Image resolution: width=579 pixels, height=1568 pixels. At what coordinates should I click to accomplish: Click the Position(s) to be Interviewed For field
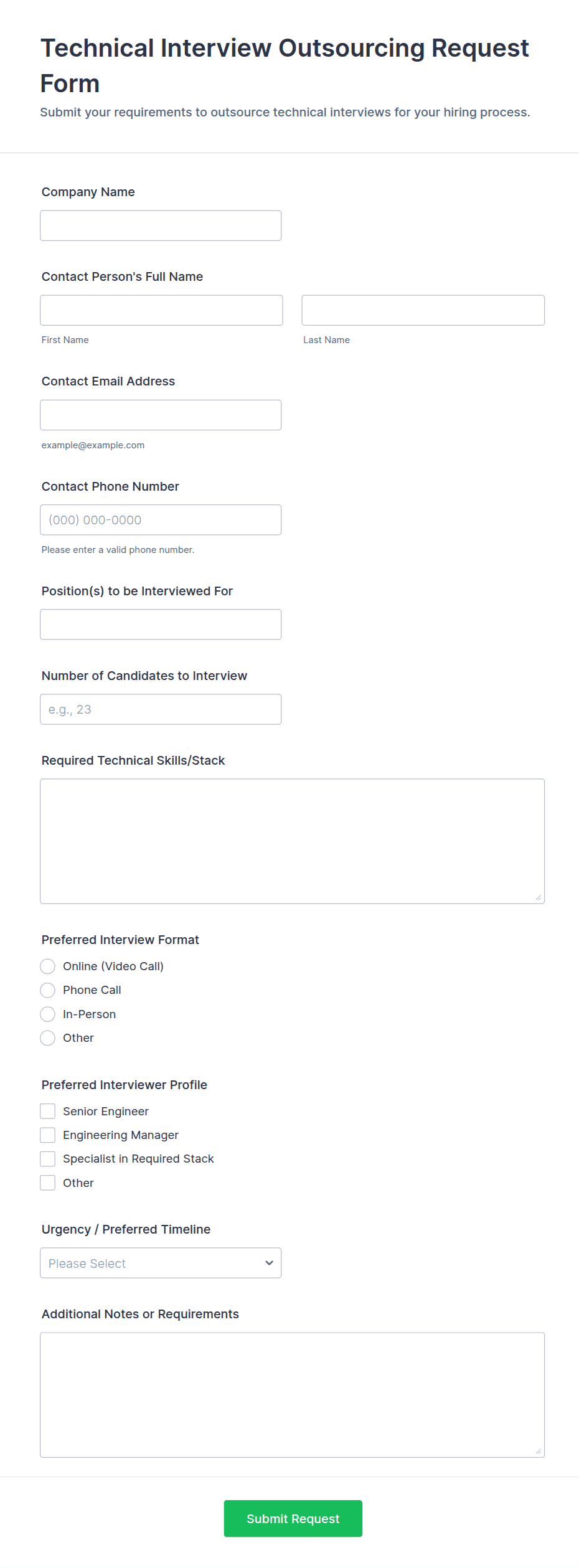(x=161, y=625)
